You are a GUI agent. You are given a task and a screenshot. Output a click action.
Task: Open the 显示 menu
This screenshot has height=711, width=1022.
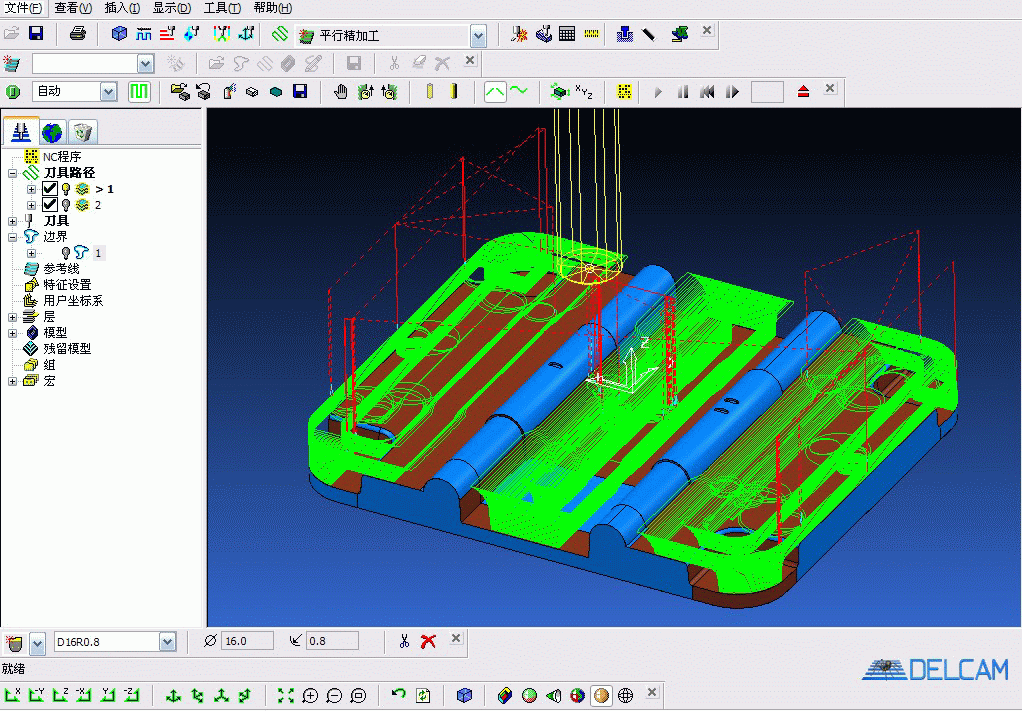tap(171, 8)
